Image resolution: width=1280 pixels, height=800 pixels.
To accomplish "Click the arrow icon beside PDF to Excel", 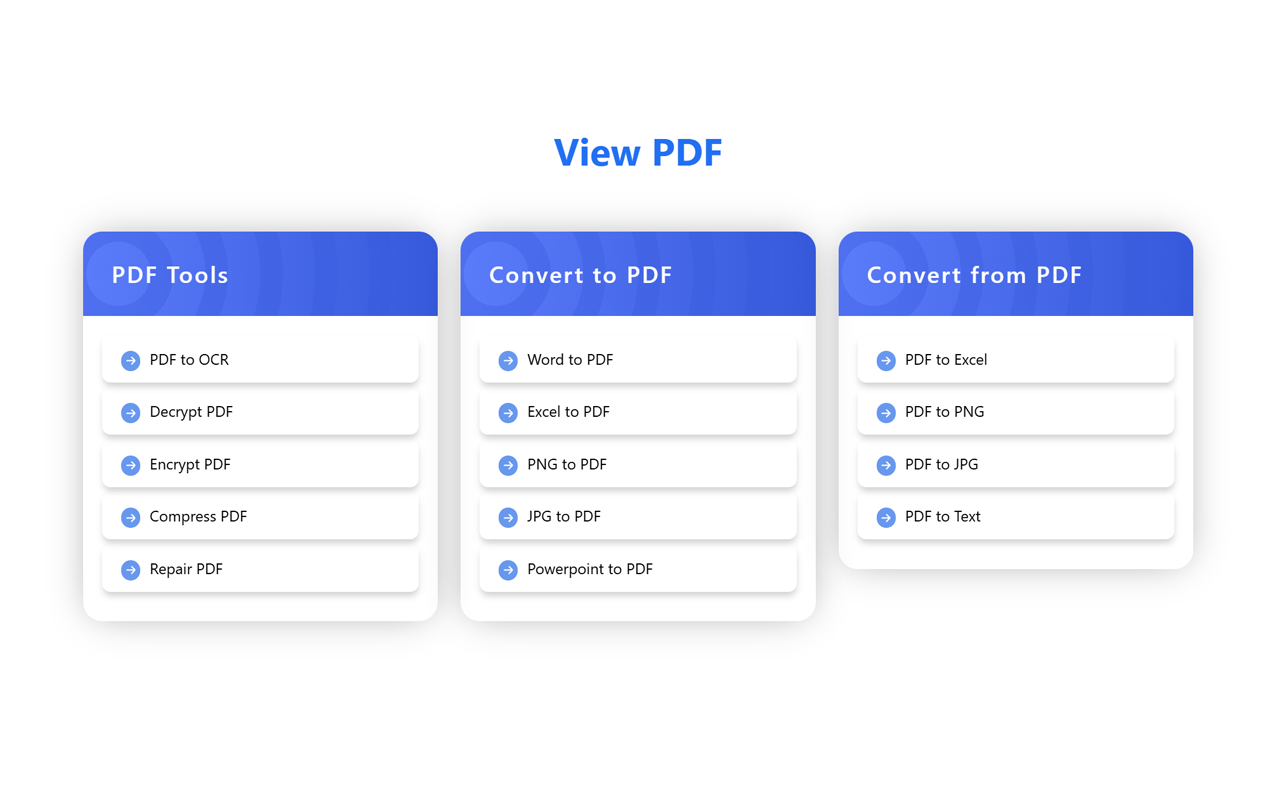I will click(x=885, y=360).
